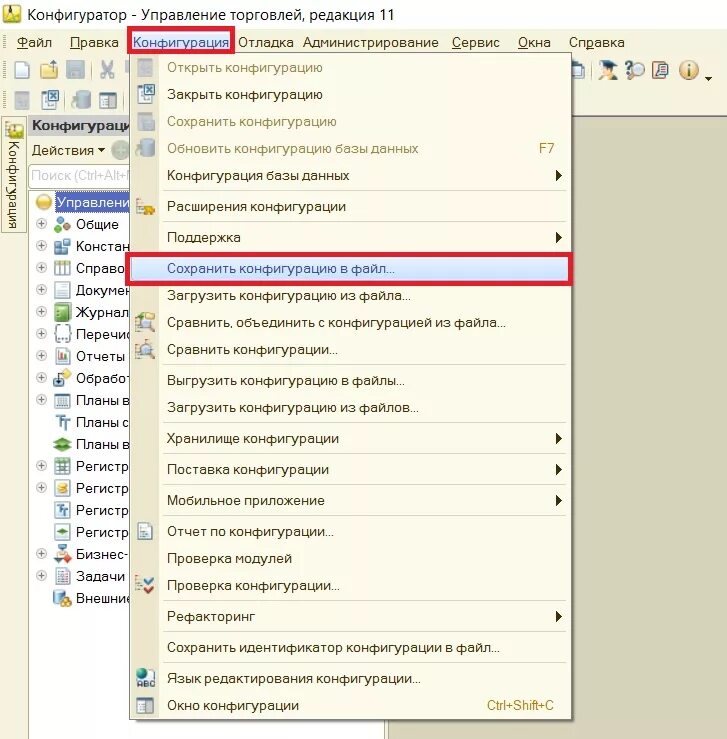Image resolution: width=727 pixels, height=739 pixels.
Task: Select Сохранить конфигурацию в файл
Action: pos(350,269)
